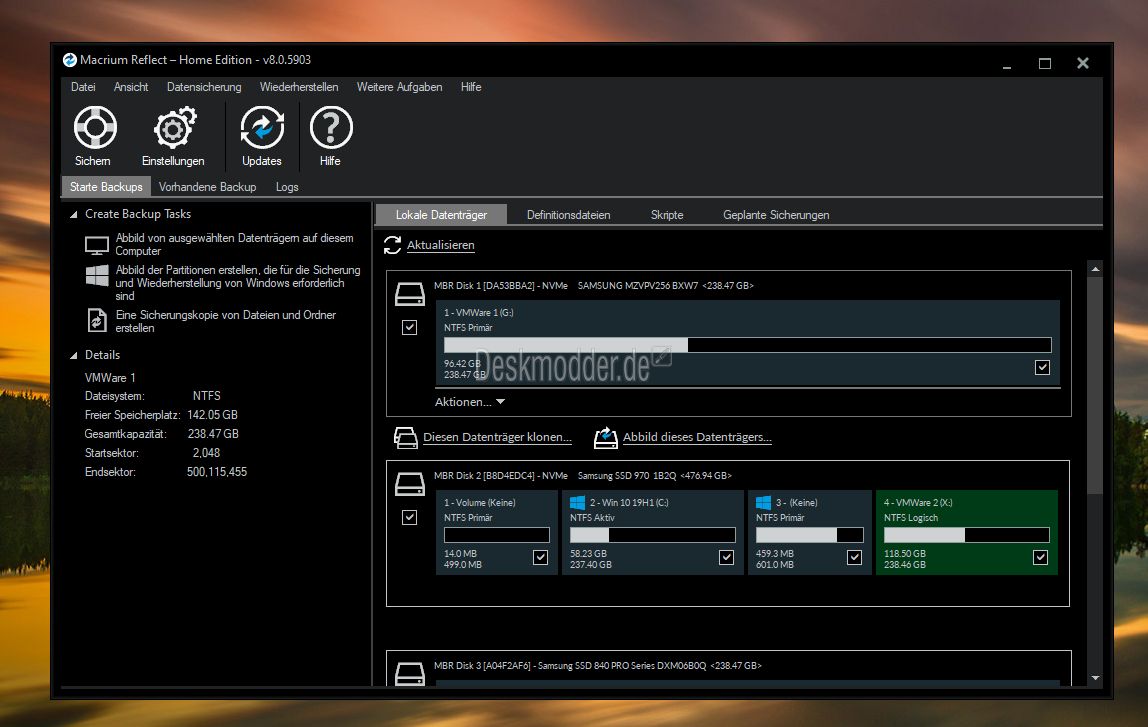1148x727 pixels.
Task: Click the MBR Disk 3 drive icon
Action: 409,673
